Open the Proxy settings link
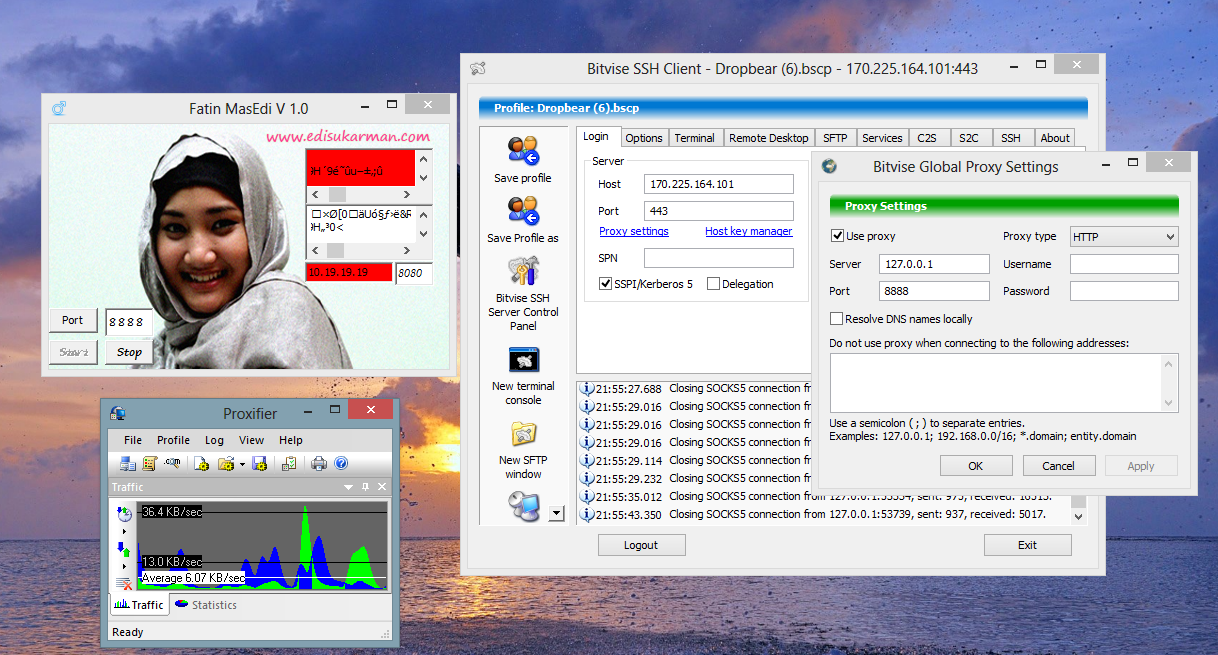Viewport: 1218px width, 655px height. point(634,231)
